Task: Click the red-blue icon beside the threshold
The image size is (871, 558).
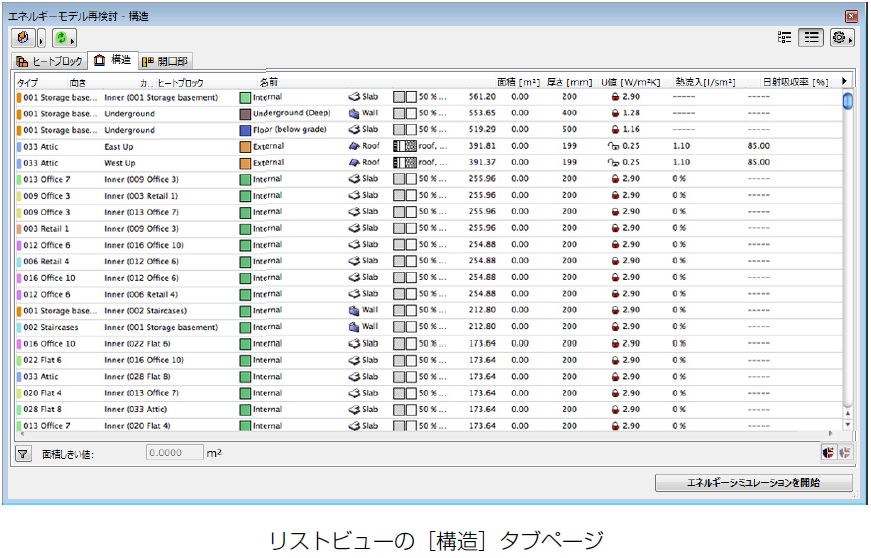Action: point(828,453)
